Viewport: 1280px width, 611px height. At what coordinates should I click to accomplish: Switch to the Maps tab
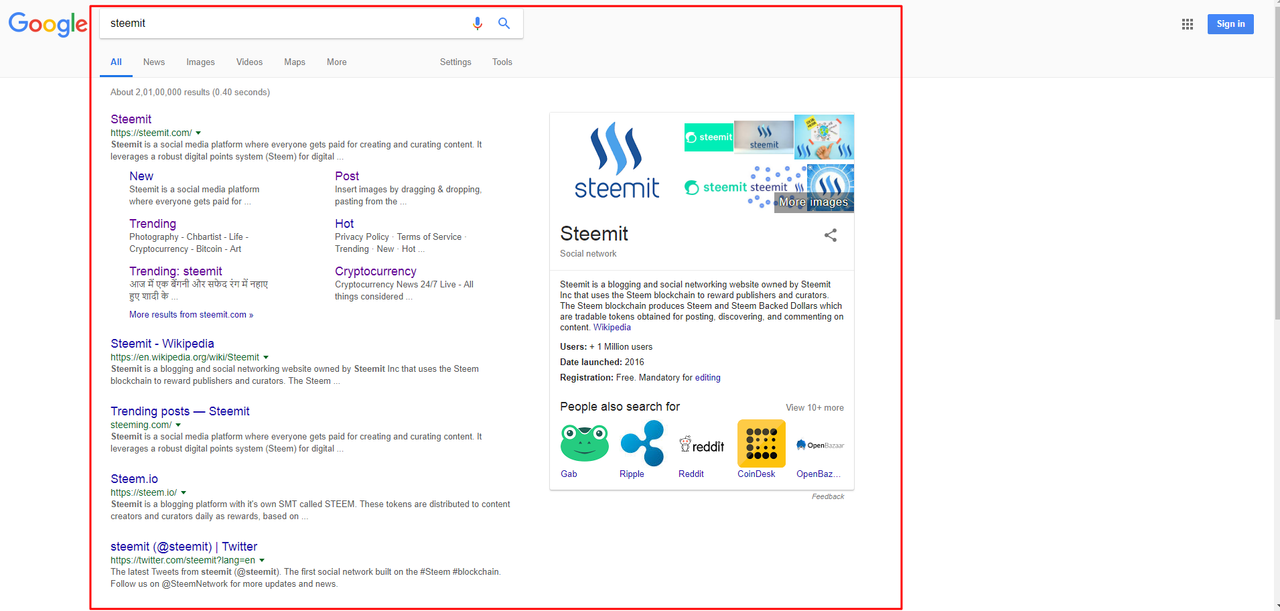294,62
